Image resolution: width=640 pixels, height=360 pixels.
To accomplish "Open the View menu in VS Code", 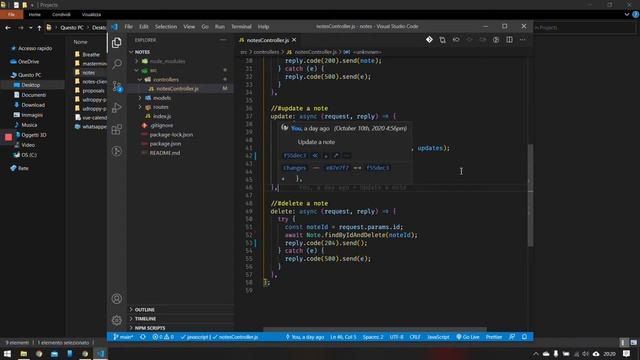I will 189,27.
